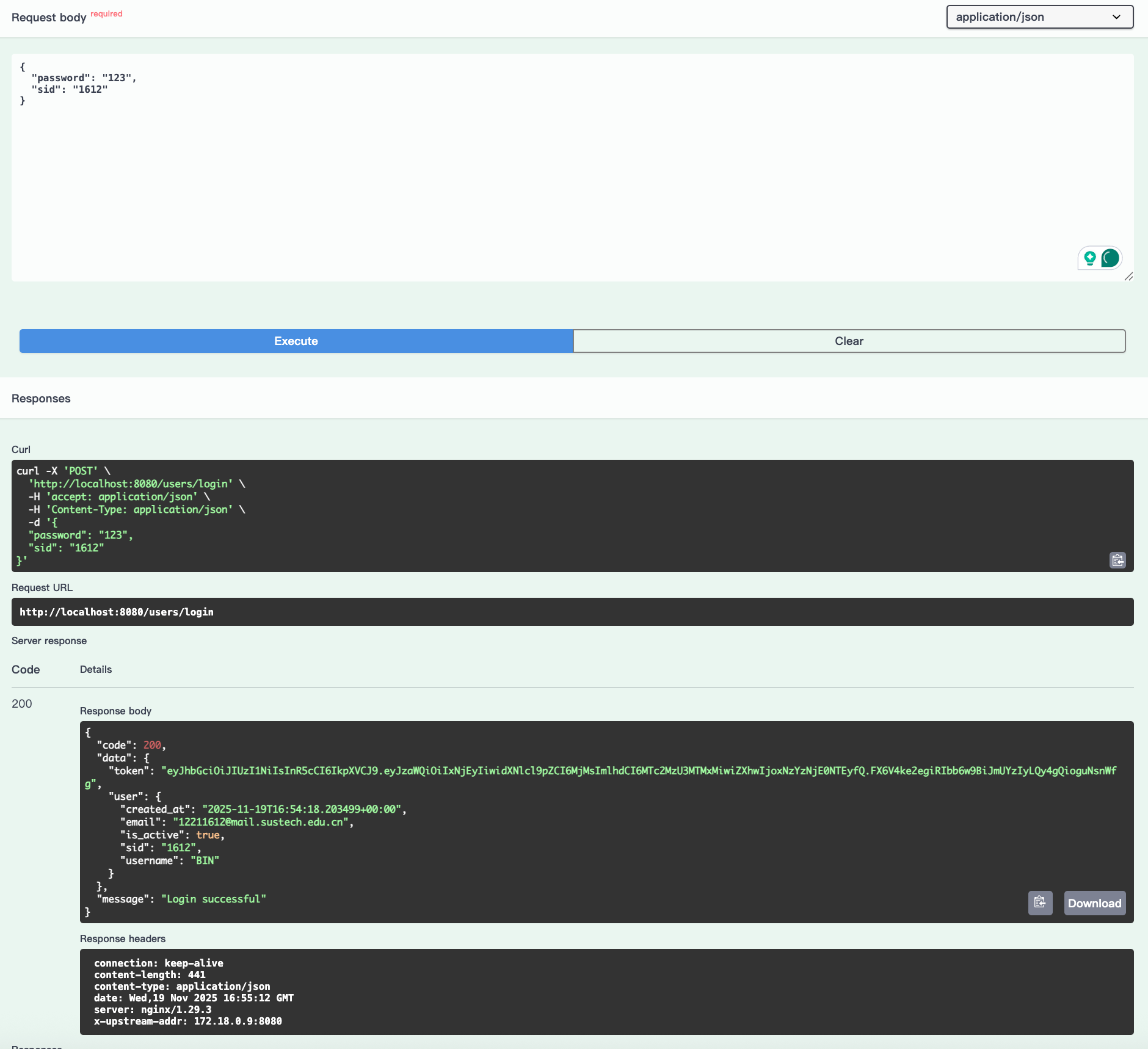Open the application/json content type dropdown
The height and width of the screenshot is (1049, 1148).
[1039, 17]
